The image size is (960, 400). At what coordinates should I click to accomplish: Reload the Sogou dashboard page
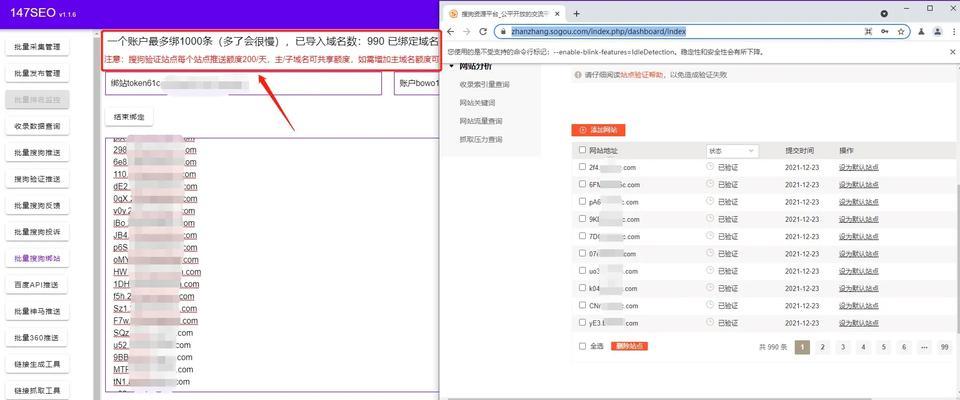[482, 31]
